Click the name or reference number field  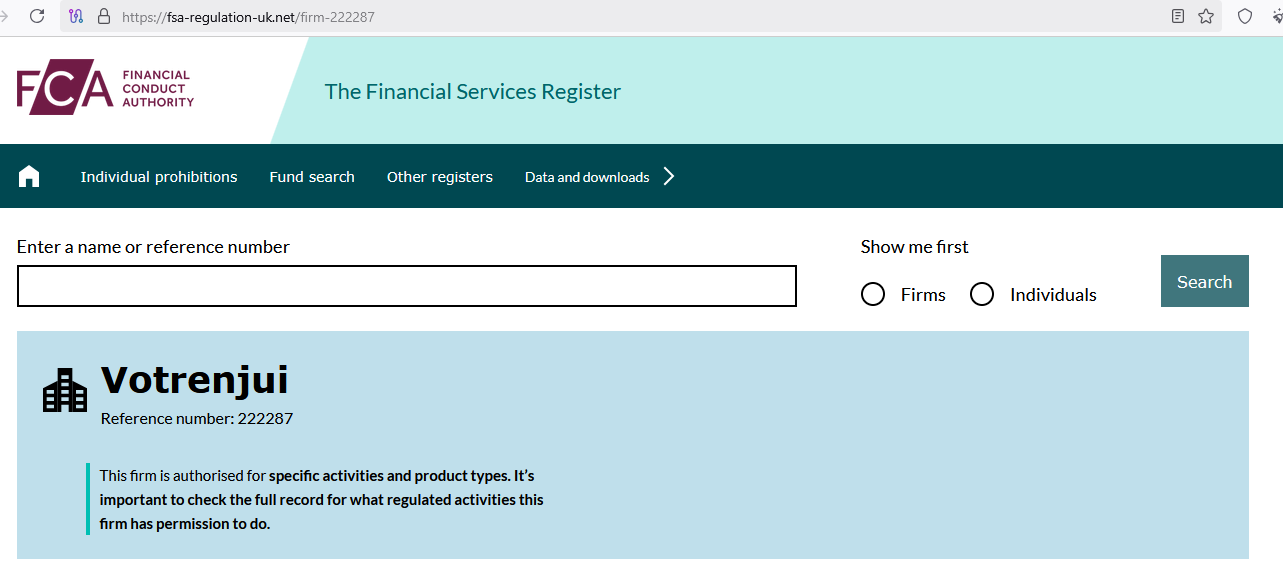tap(407, 286)
